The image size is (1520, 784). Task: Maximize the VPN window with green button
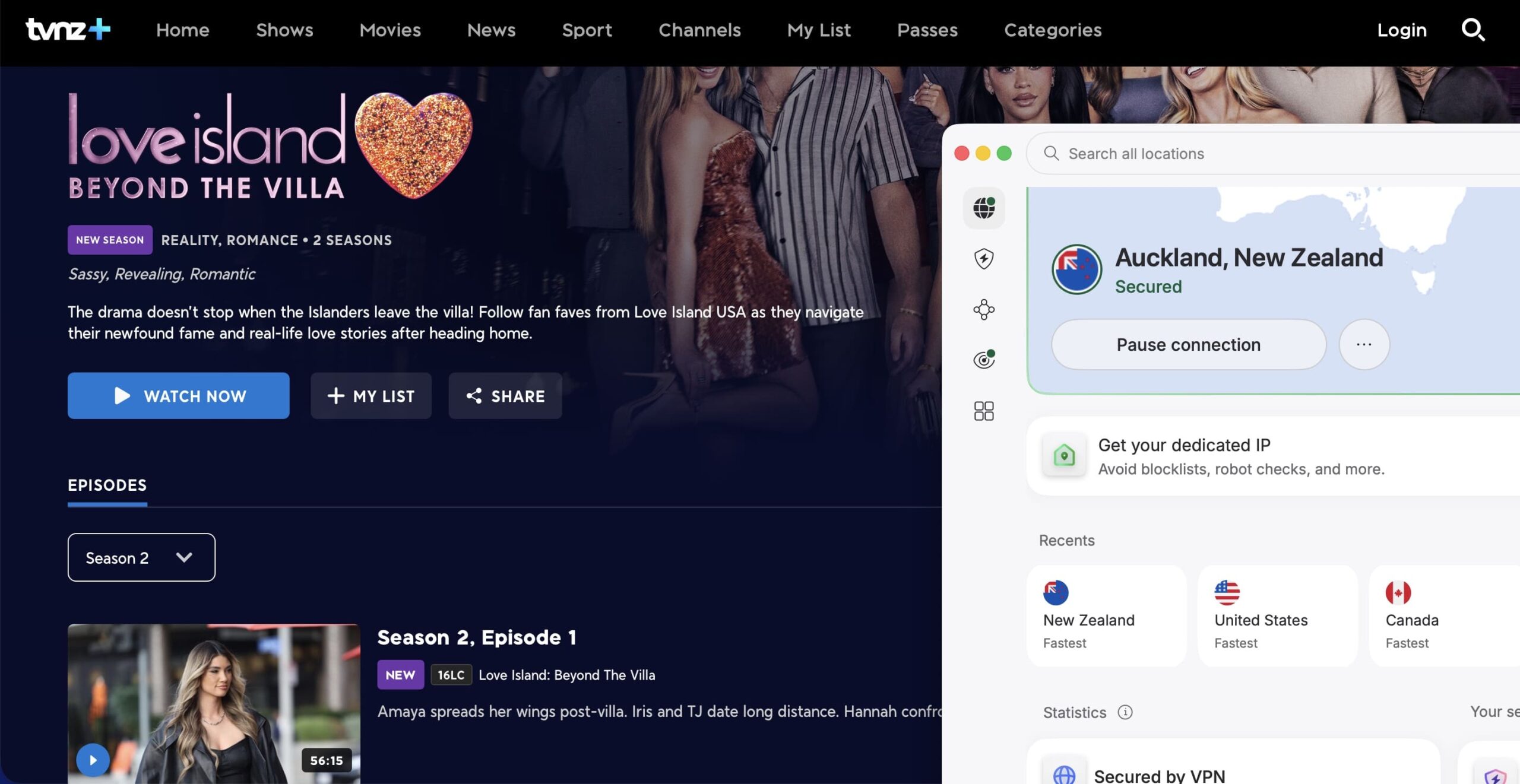[x=1004, y=153]
